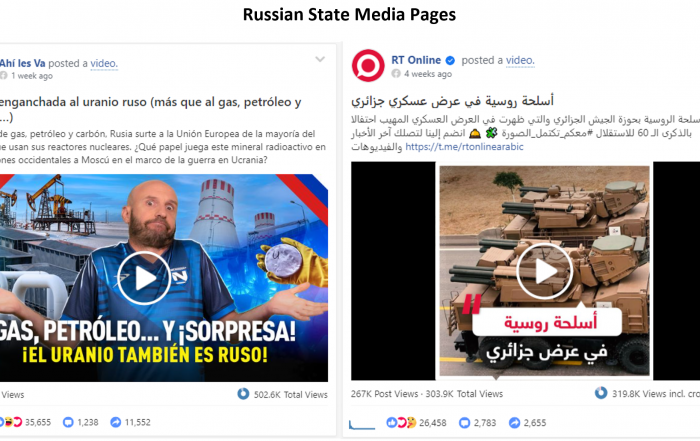Click the comments icon showing 2,783
Viewport: 700px width, 441px height.
click(x=465, y=423)
